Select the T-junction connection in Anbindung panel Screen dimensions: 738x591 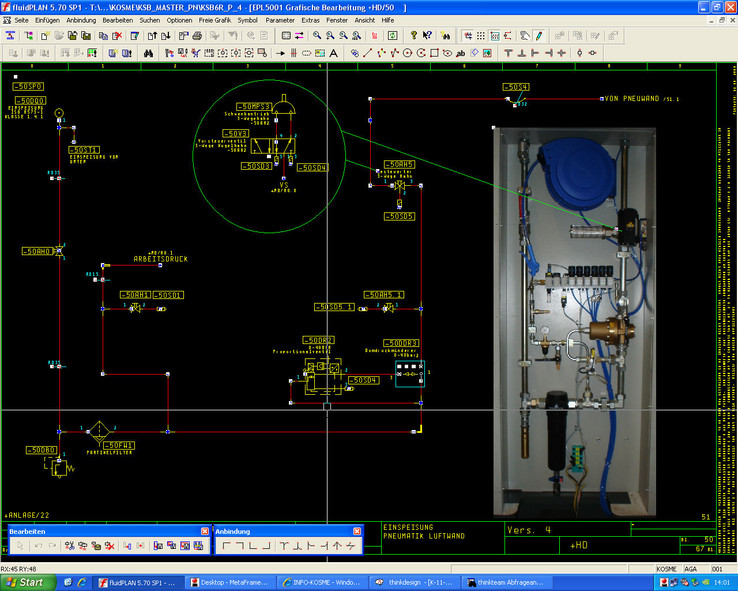pos(284,546)
